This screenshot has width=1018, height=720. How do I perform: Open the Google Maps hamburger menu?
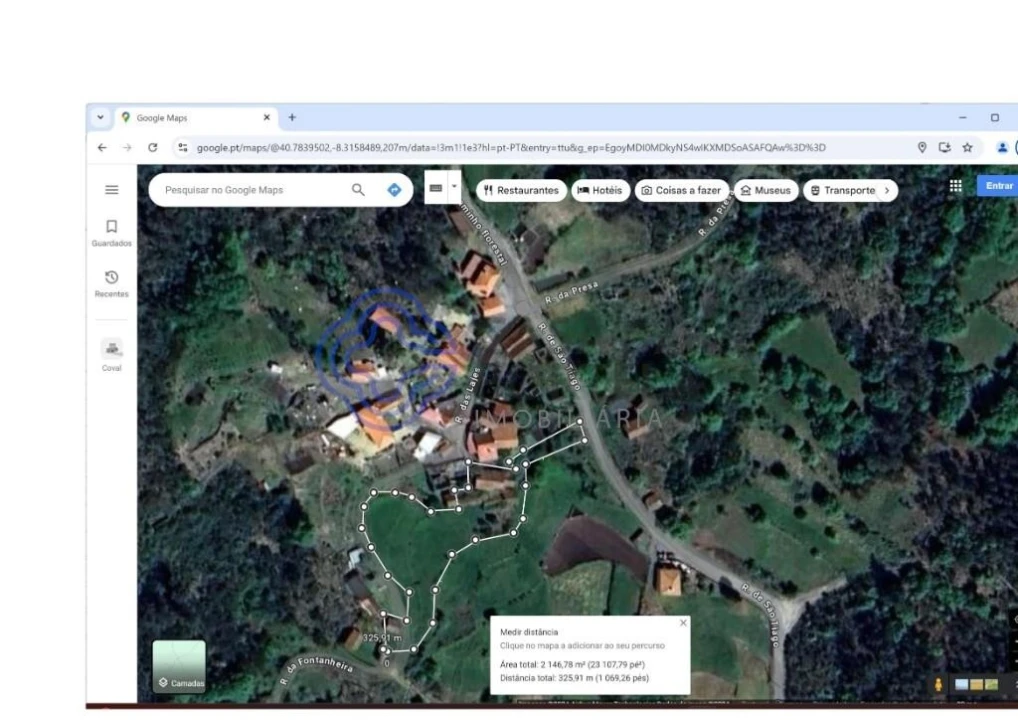coord(112,190)
